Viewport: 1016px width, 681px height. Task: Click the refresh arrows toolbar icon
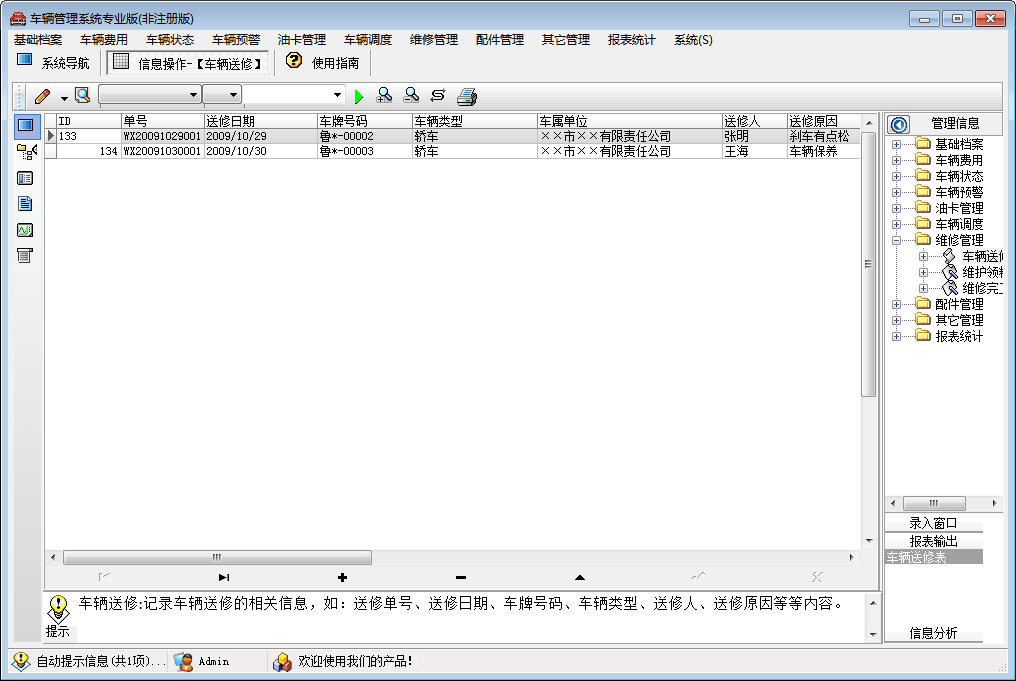[438, 96]
